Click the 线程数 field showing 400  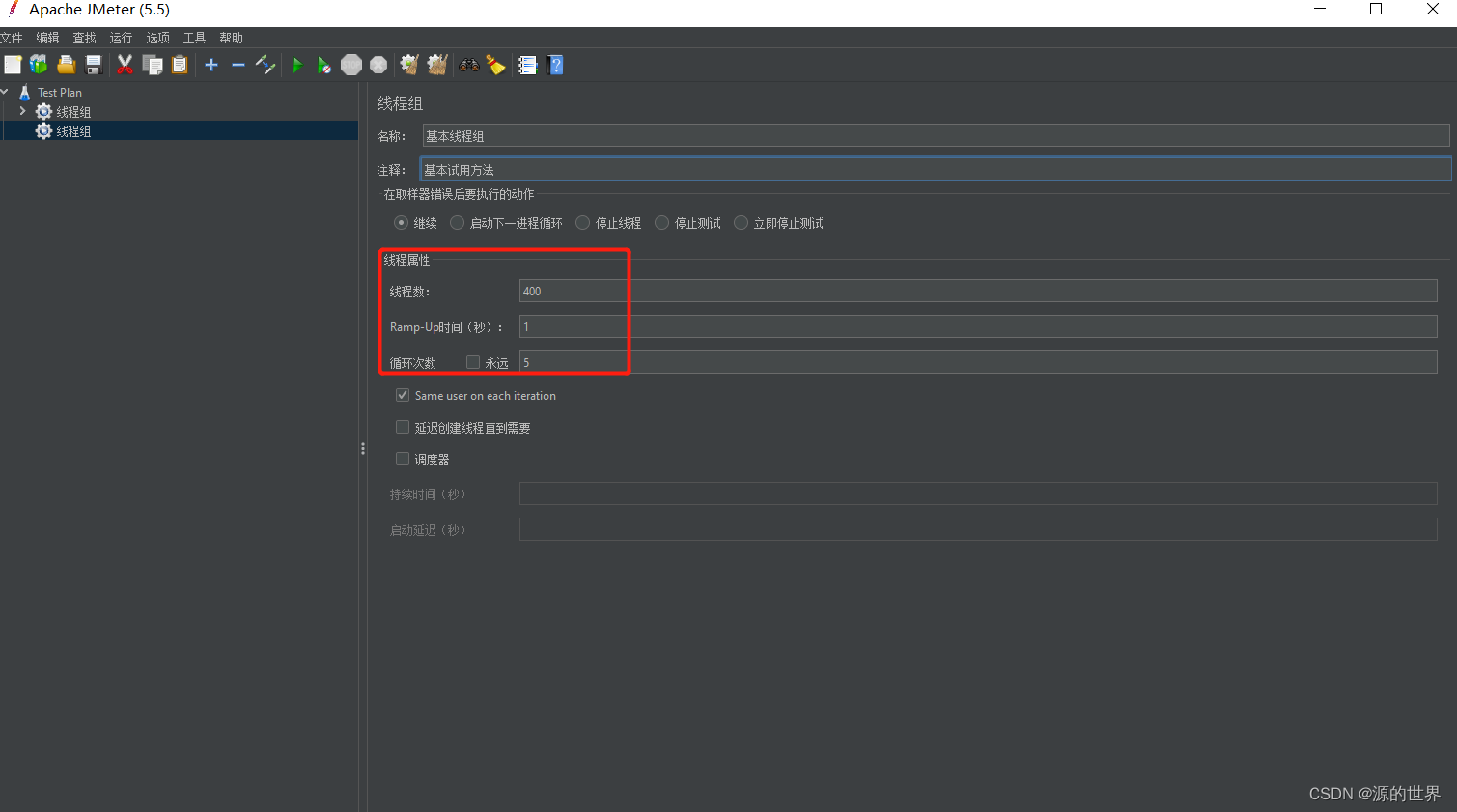pos(978,291)
